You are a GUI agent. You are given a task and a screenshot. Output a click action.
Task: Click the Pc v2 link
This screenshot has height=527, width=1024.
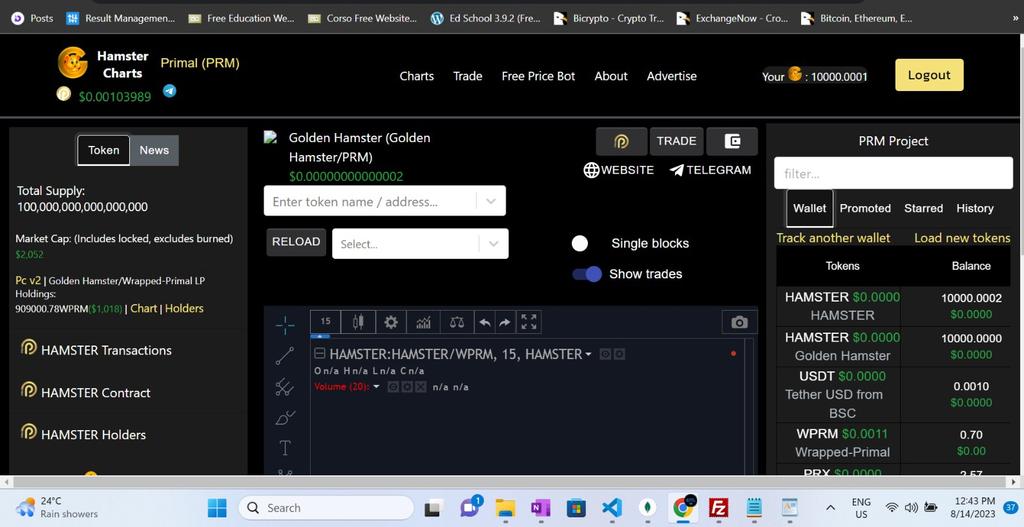tap(28, 280)
